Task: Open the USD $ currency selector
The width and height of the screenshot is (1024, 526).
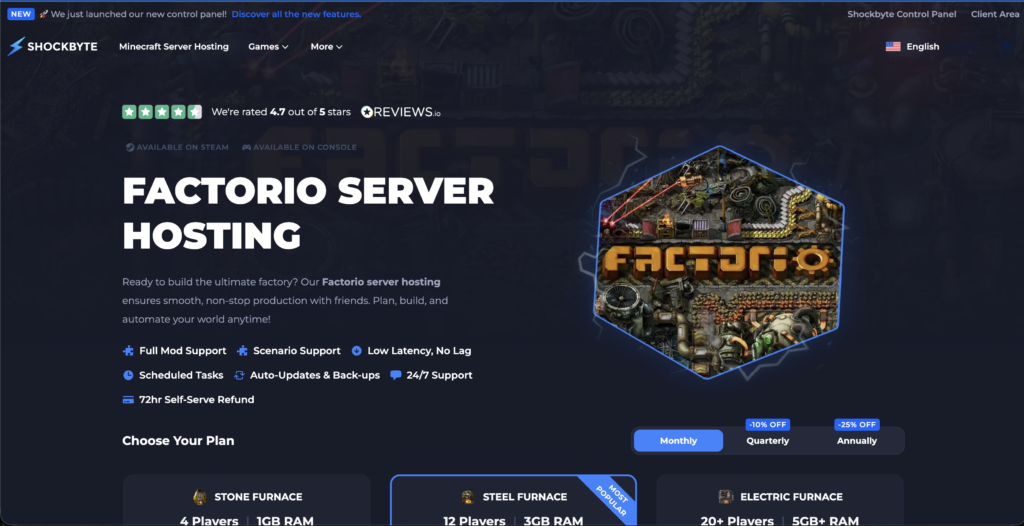Action: click(x=961, y=46)
